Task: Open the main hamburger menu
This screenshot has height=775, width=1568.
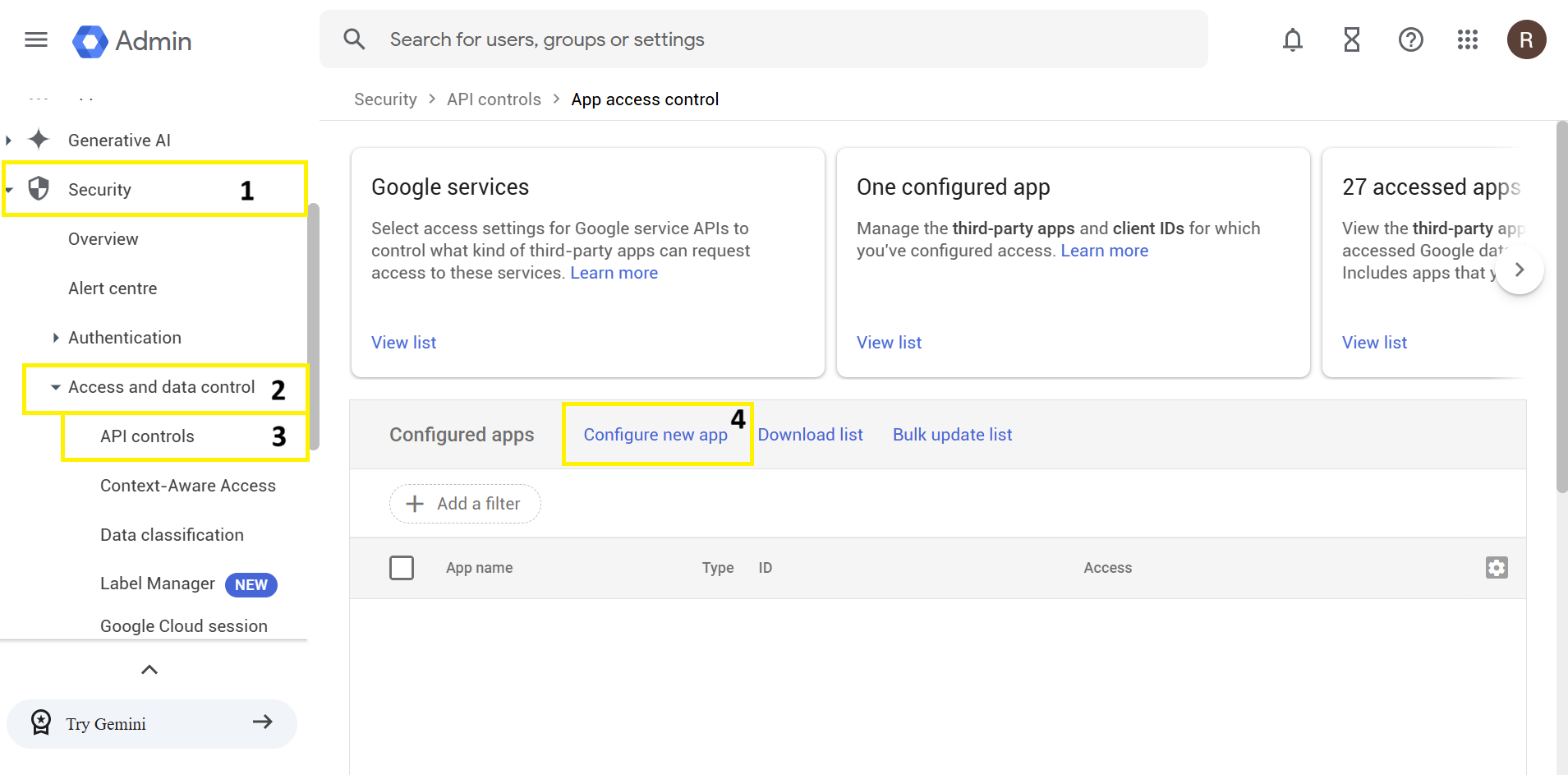Action: tap(36, 39)
